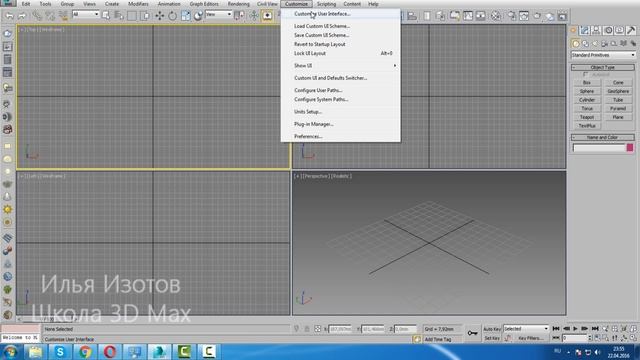Select the Select and Link tool
The width and height of the screenshot is (640, 360).
coord(37,16)
